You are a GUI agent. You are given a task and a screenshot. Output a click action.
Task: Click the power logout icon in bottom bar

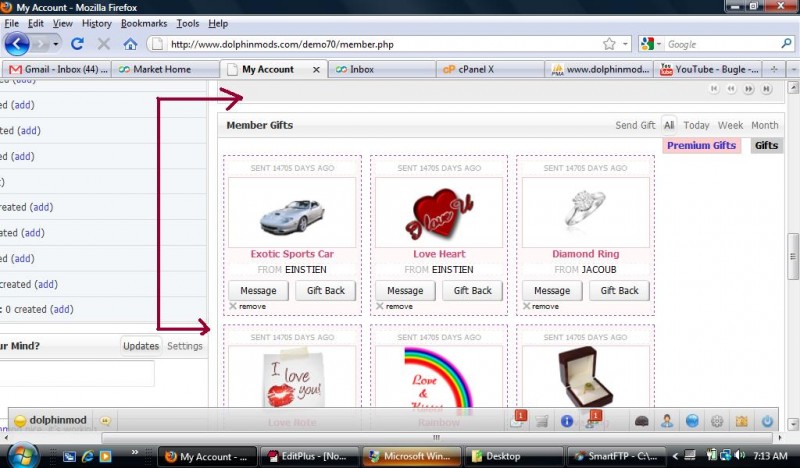[x=767, y=421]
